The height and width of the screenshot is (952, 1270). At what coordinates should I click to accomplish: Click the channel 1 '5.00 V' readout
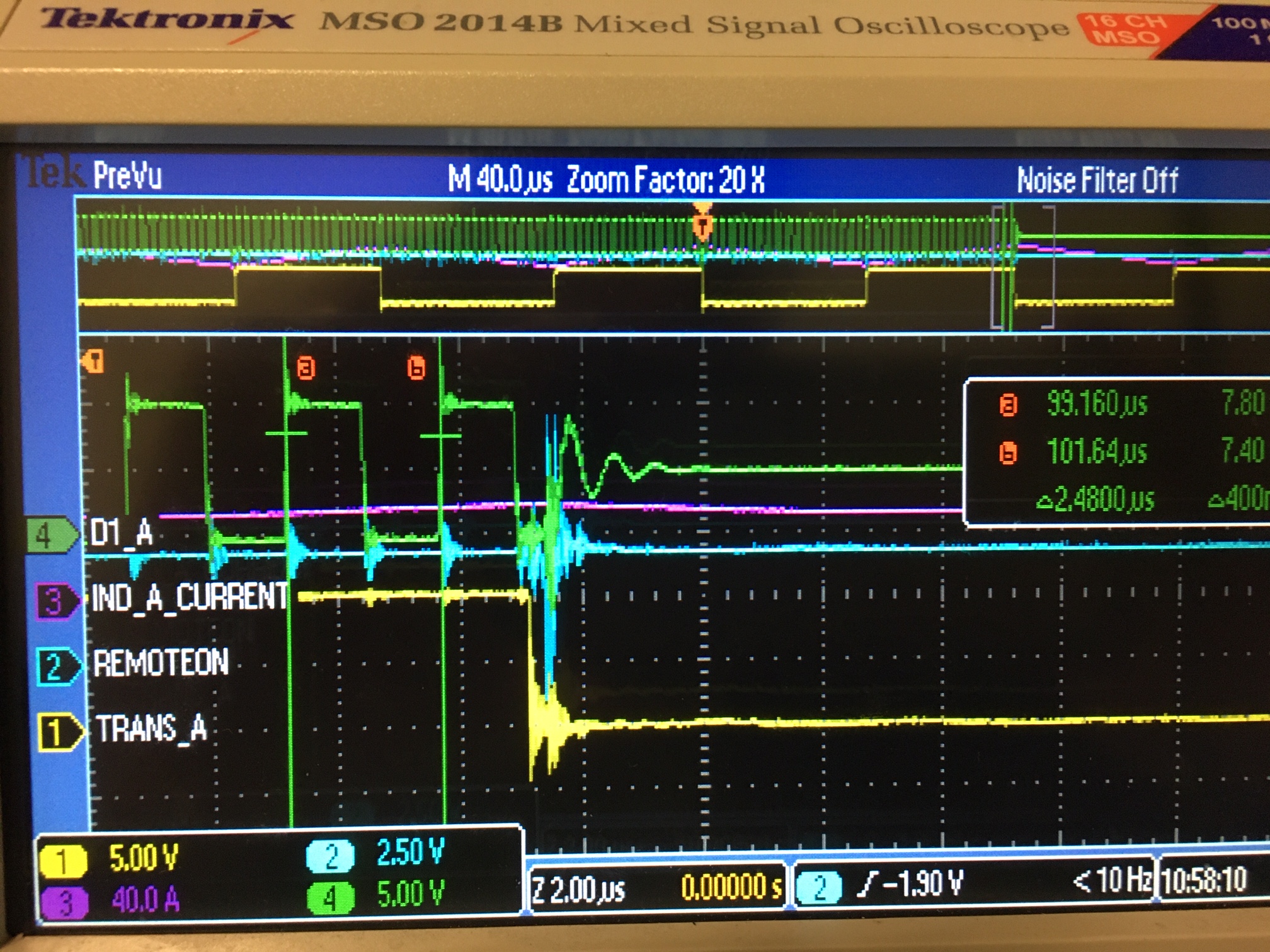(x=144, y=858)
